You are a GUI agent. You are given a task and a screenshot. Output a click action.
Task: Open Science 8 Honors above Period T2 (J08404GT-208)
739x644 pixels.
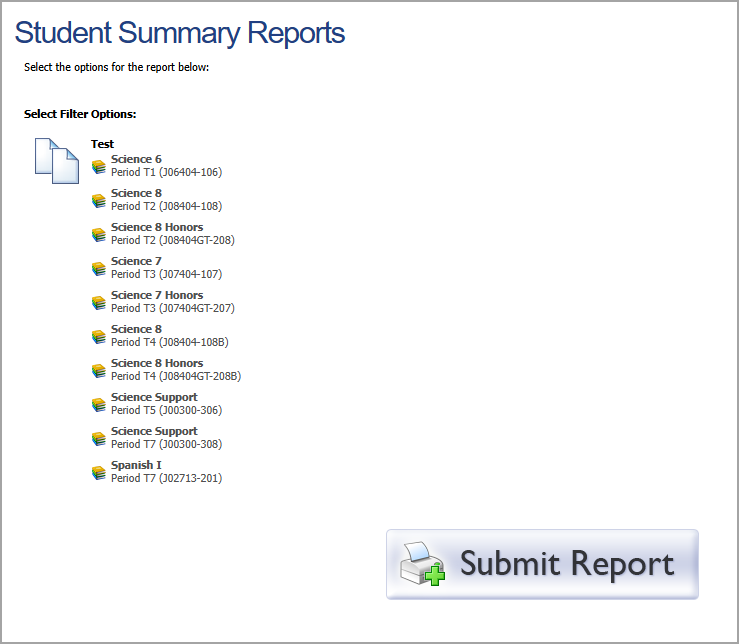pyautogui.click(x=157, y=227)
